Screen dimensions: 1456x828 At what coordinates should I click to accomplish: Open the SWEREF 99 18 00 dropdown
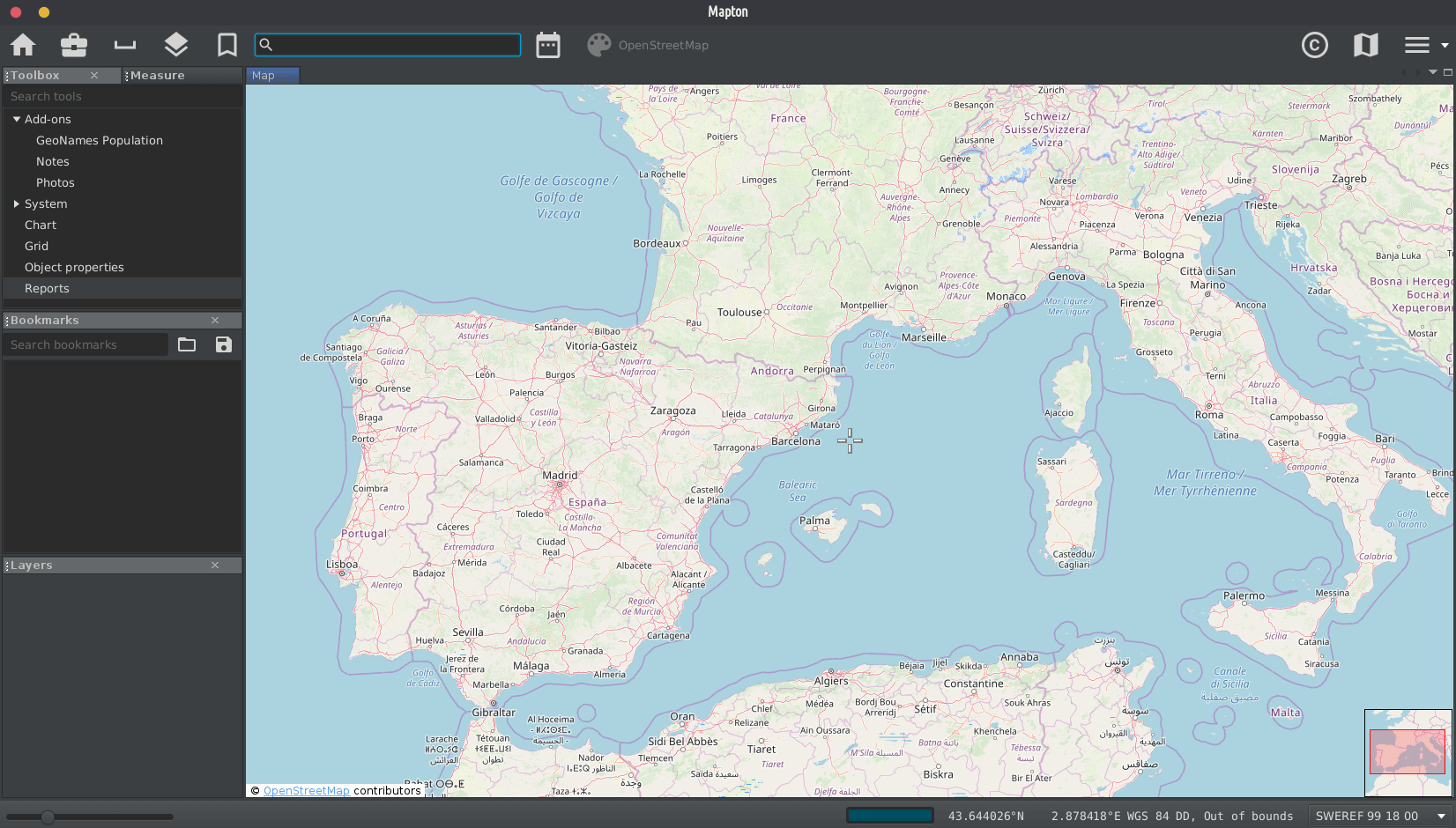coord(1379,816)
